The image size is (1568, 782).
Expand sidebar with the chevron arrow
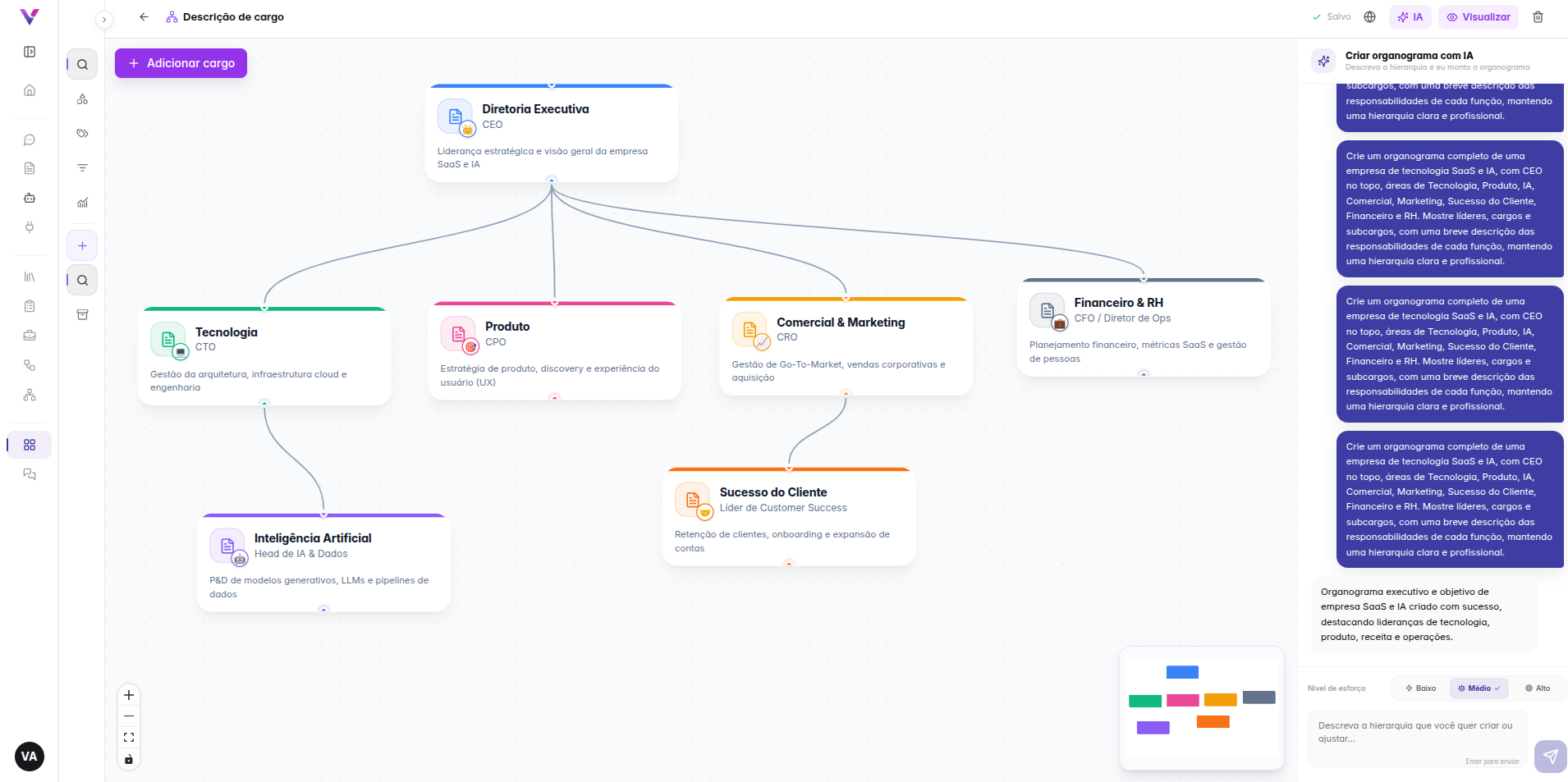(x=104, y=20)
